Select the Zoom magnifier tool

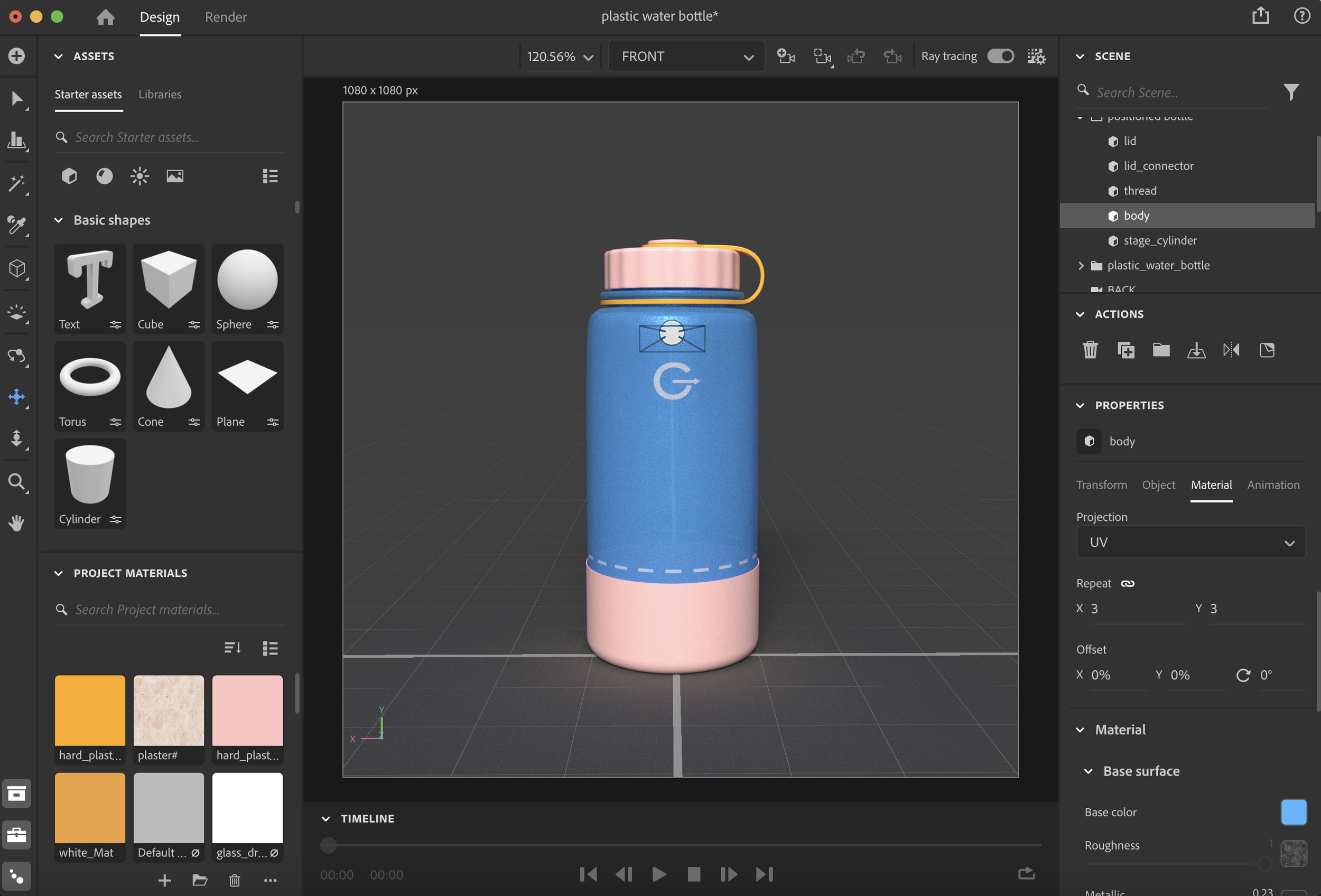coord(16,482)
